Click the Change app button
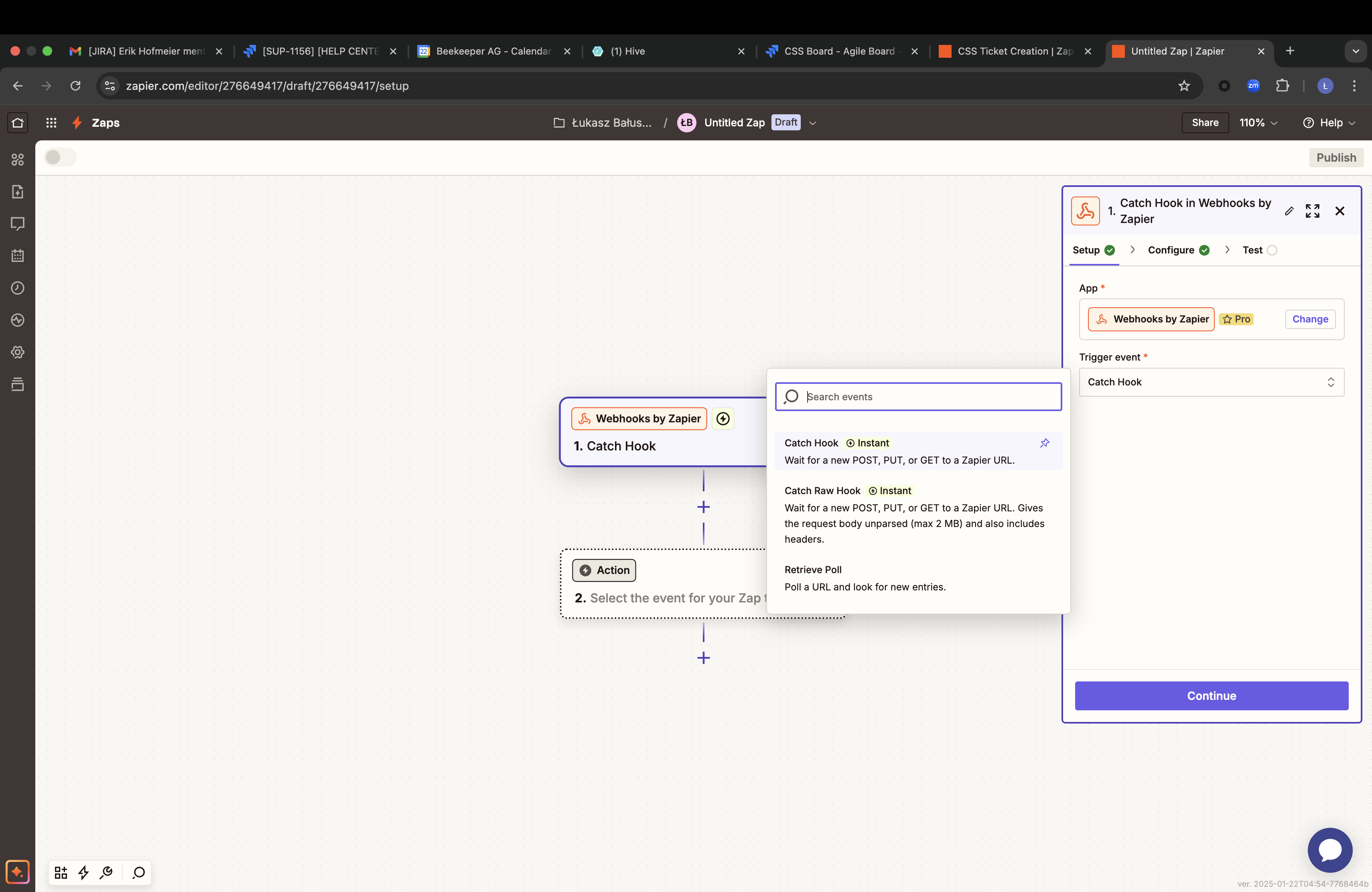 pos(1310,319)
